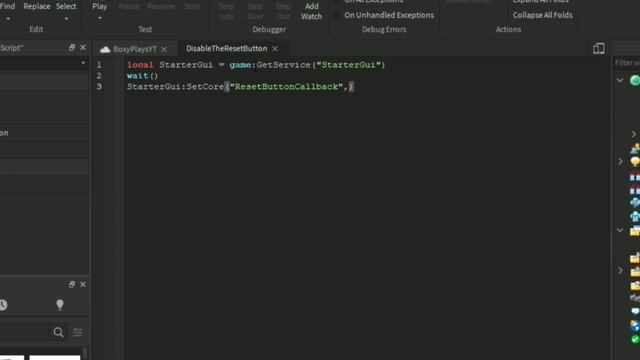Image resolution: width=640 pixels, height=360 pixels.
Task: Open the Select dropdown arrow
Action: click(66, 19)
